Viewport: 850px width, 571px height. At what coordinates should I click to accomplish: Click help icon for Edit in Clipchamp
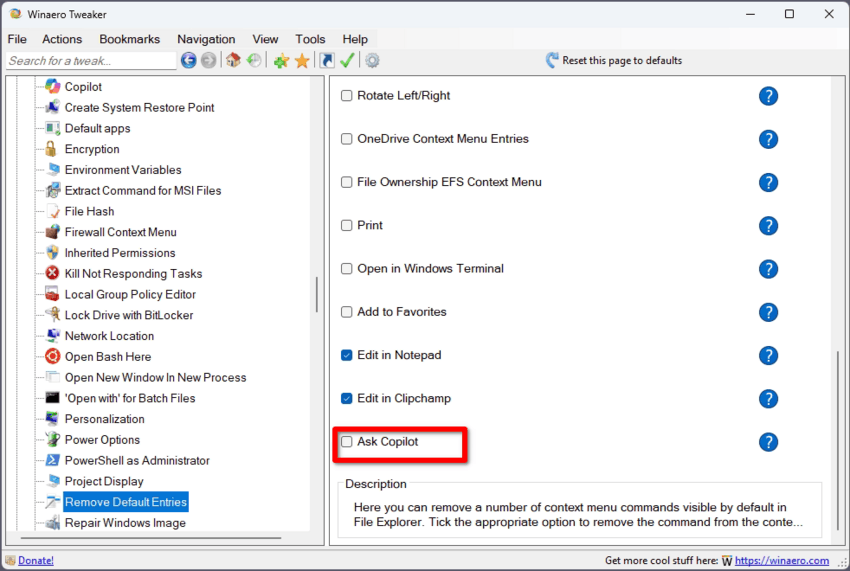click(x=768, y=399)
